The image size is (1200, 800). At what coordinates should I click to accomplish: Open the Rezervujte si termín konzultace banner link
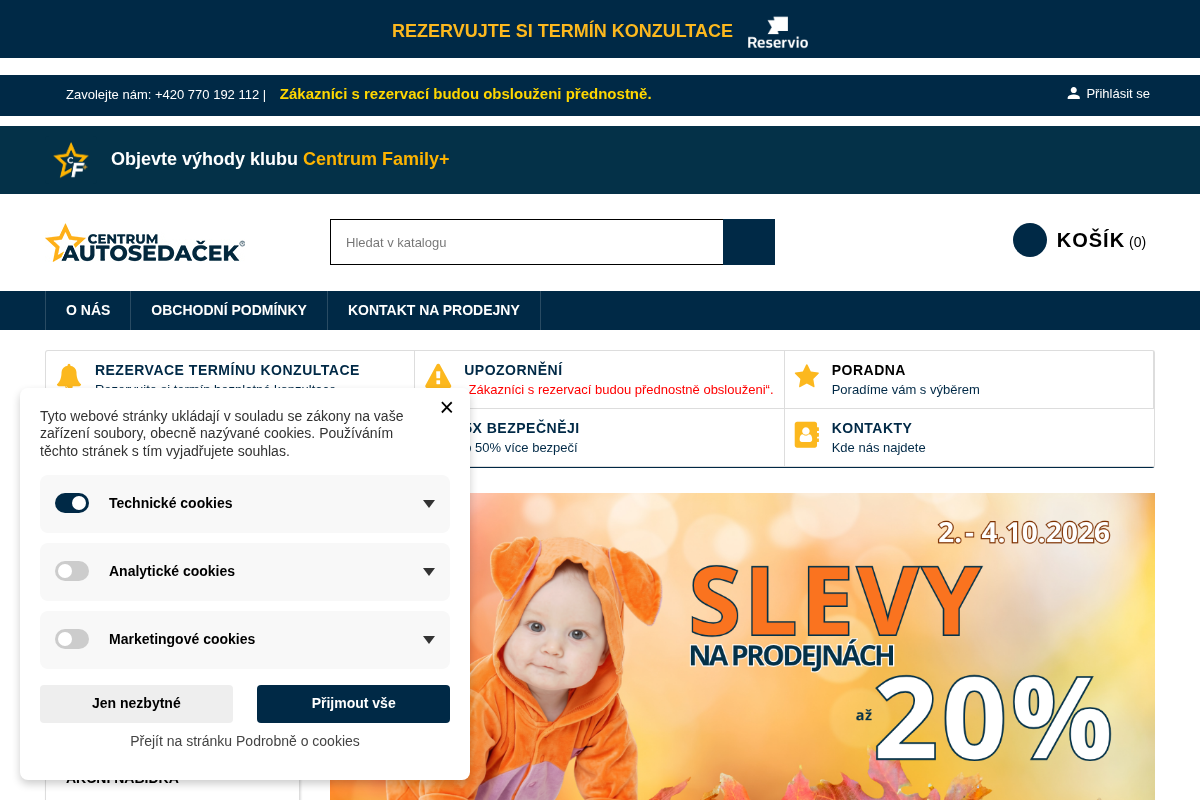click(562, 31)
